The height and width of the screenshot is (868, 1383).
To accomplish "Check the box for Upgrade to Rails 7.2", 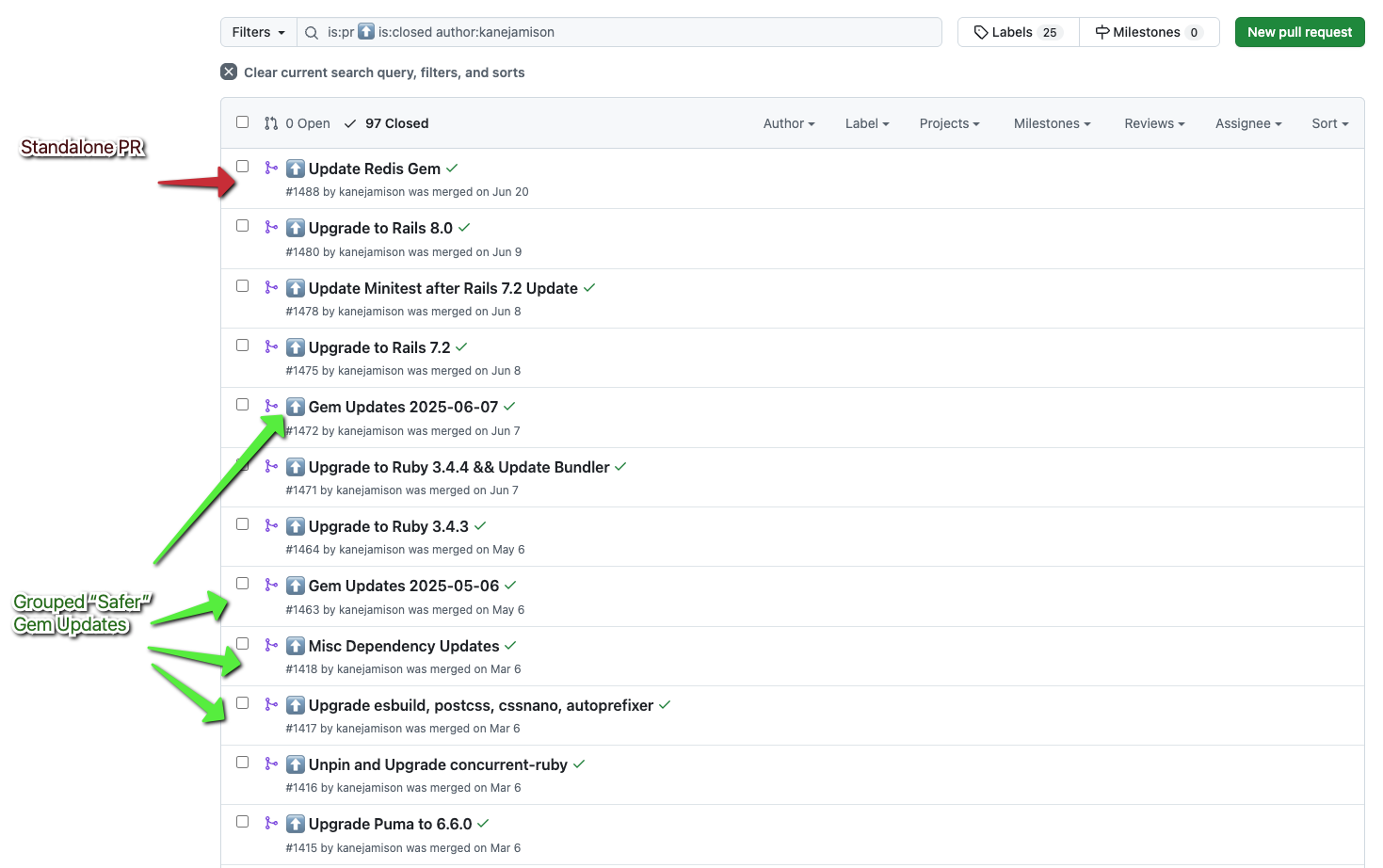I will click(242, 346).
